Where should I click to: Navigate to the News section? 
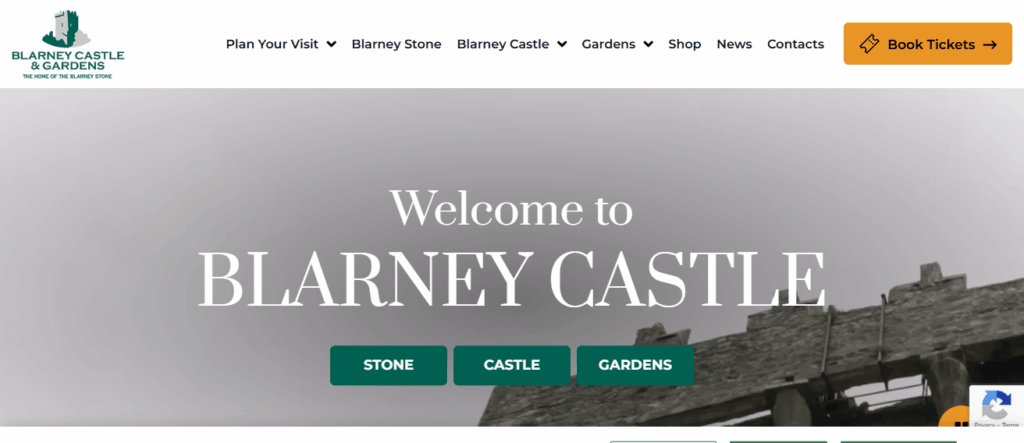(734, 44)
